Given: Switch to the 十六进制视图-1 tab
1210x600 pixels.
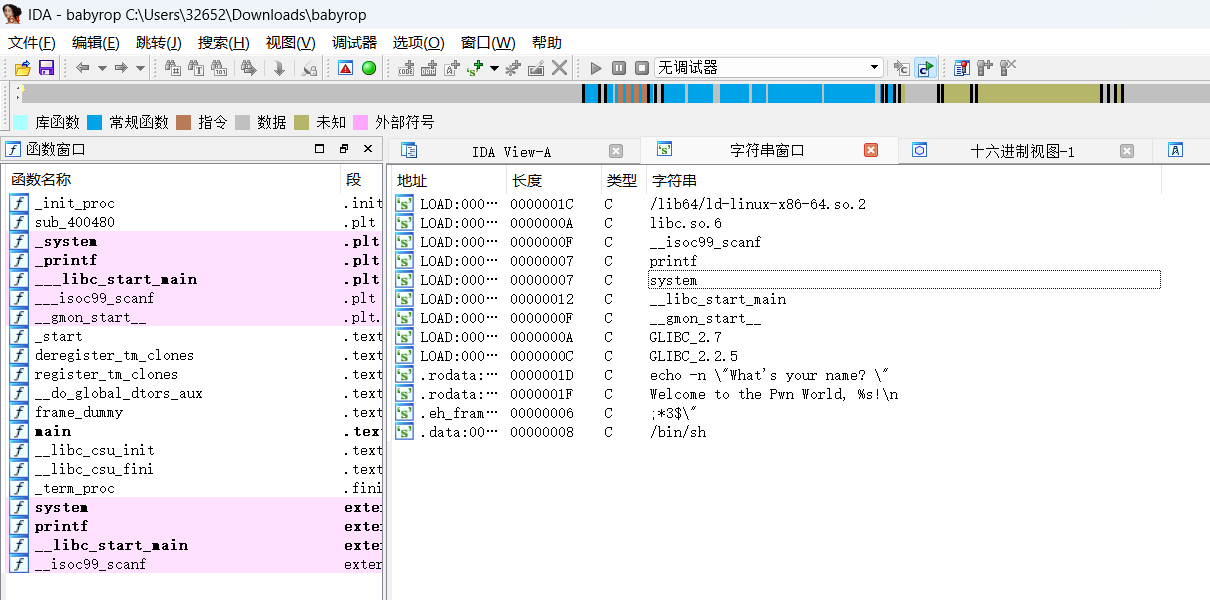Looking at the screenshot, I should 1022,151.
